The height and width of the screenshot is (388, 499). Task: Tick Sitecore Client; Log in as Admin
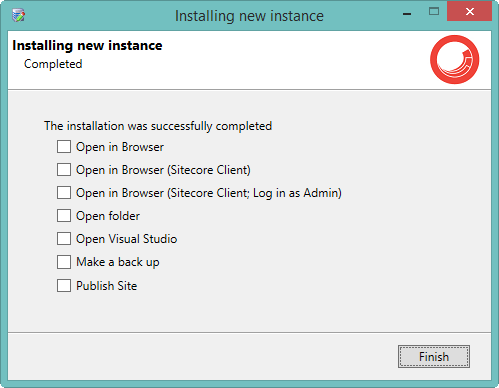[x=64, y=193]
